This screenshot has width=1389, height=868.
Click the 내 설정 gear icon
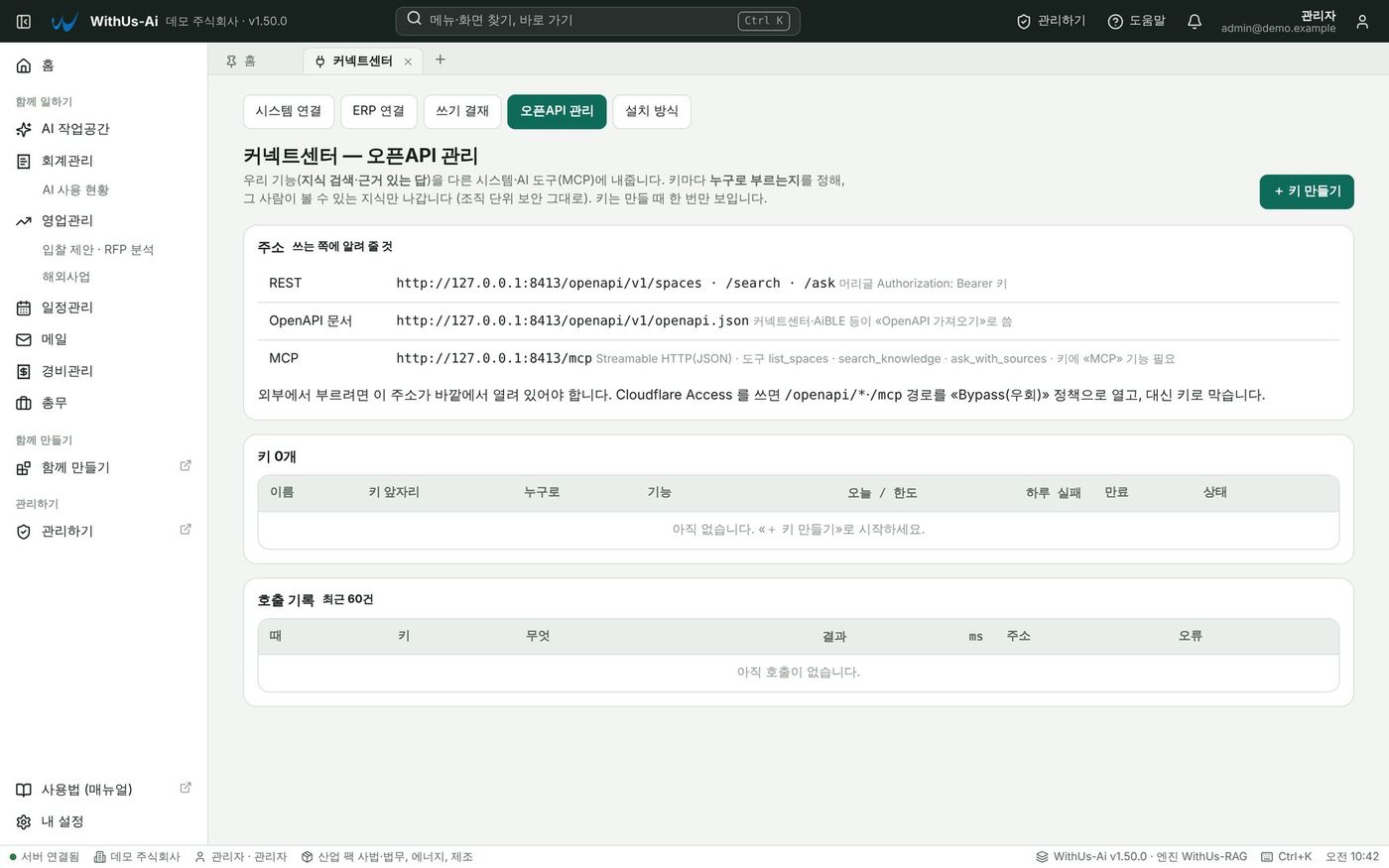[24, 821]
